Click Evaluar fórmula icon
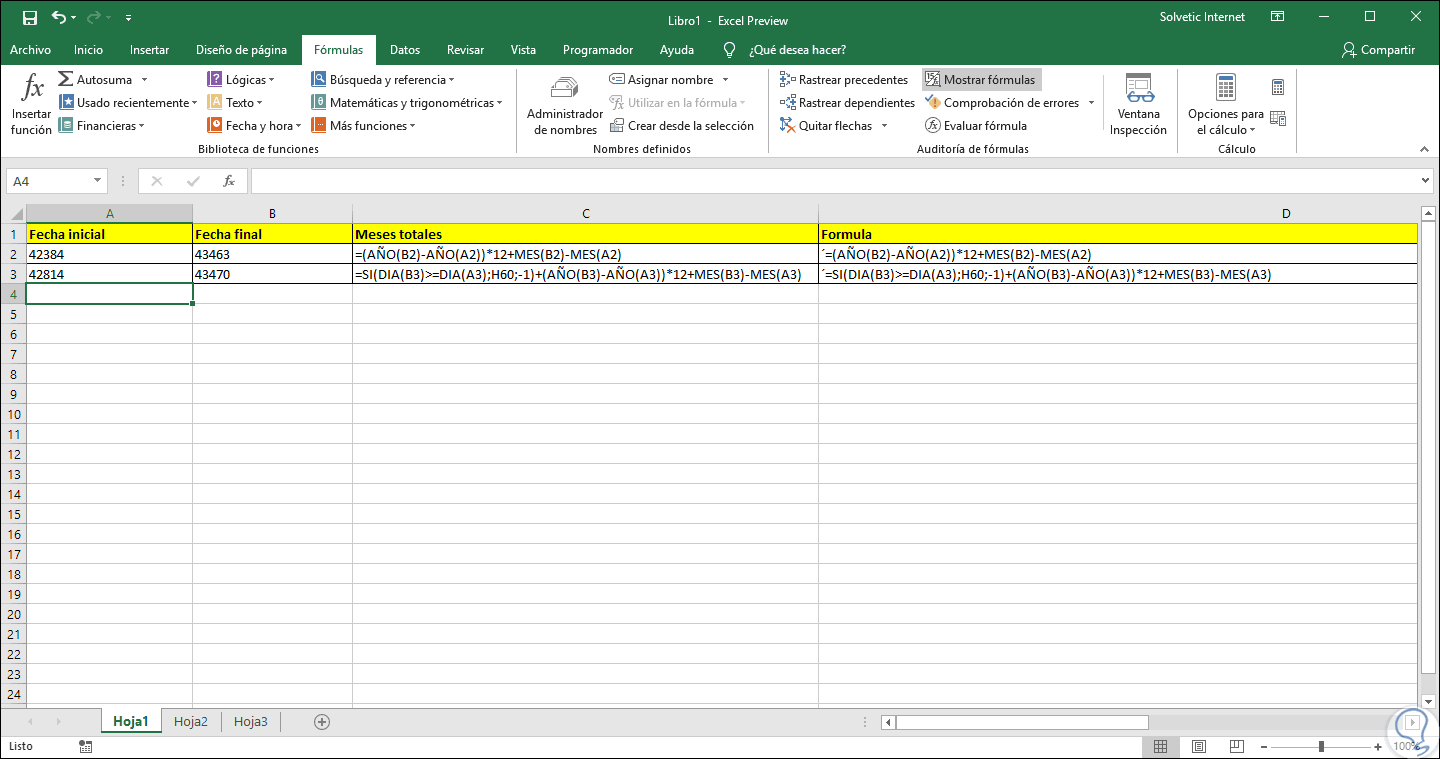Viewport: 1440px width, 759px height. (x=933, y=126)
